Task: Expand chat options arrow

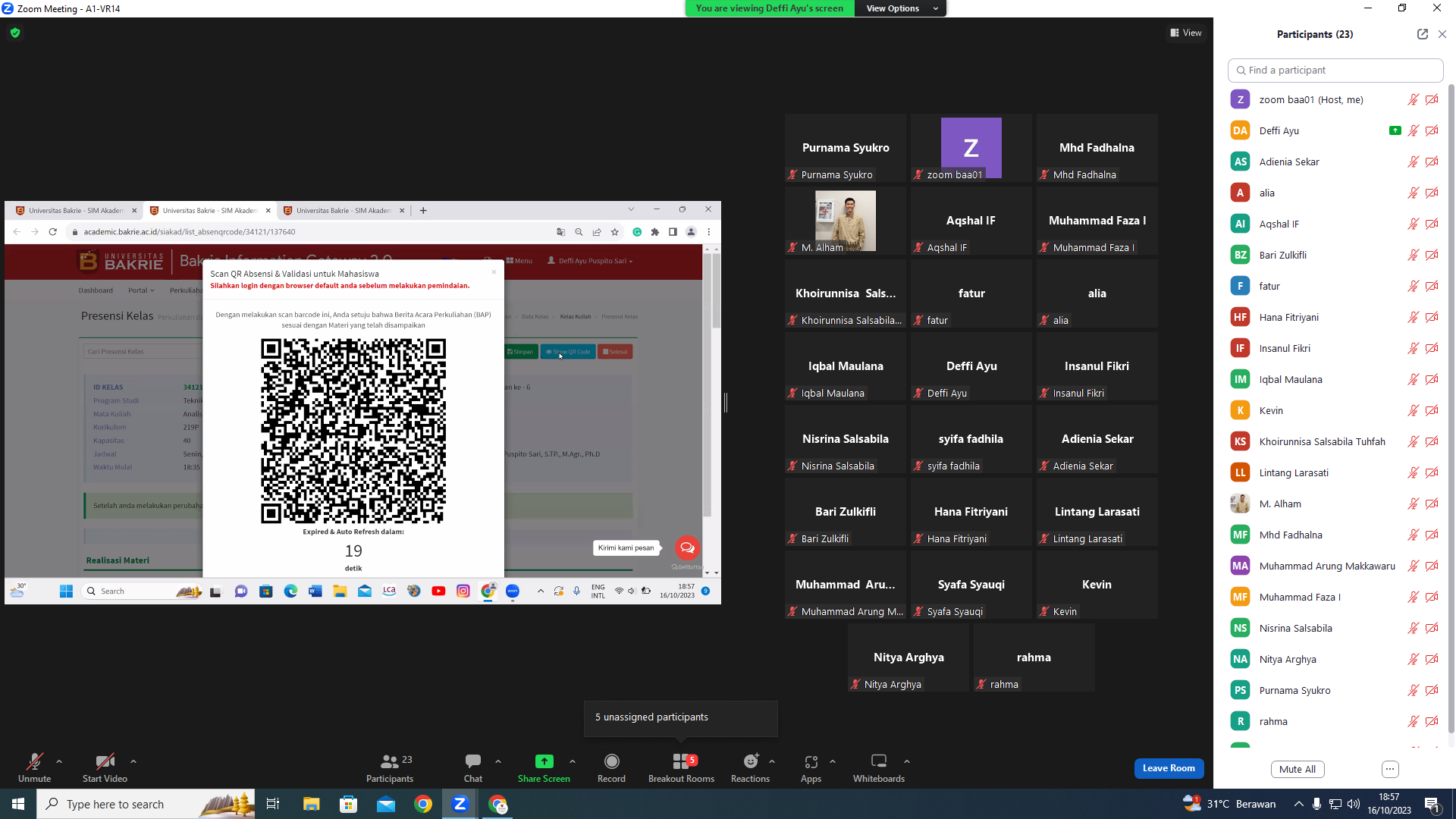Action: (498, 761)
